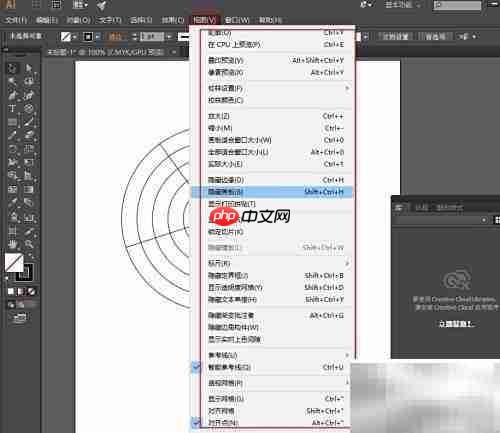Set paint mode to Color

(11, 292)
